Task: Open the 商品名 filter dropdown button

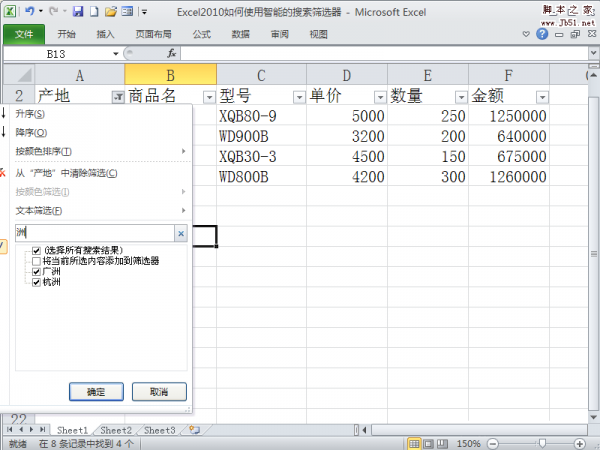Action: click(x=209, y=97)
